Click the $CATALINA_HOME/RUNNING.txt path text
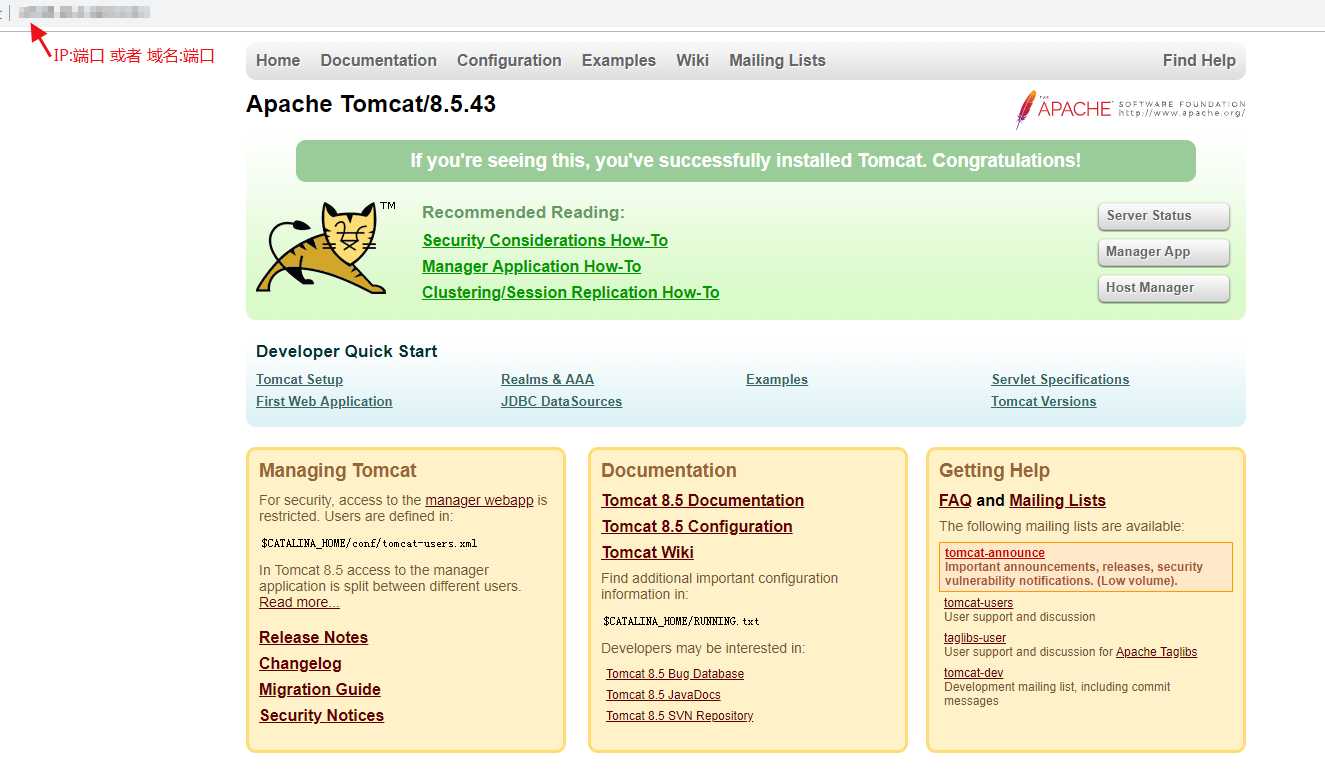The height and width of the screenshot is (780, 1325). (x=680, y=621)
